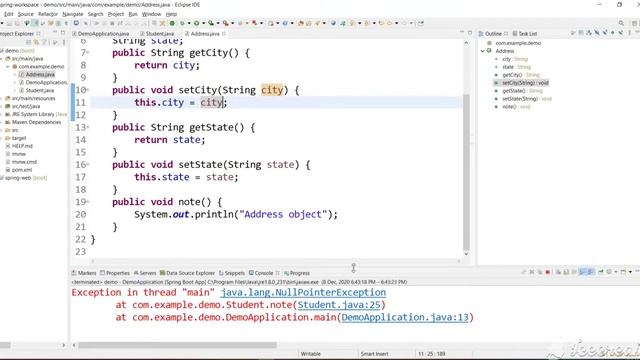
Task: Select getCity() in Outline
Action: pos(520,75)
